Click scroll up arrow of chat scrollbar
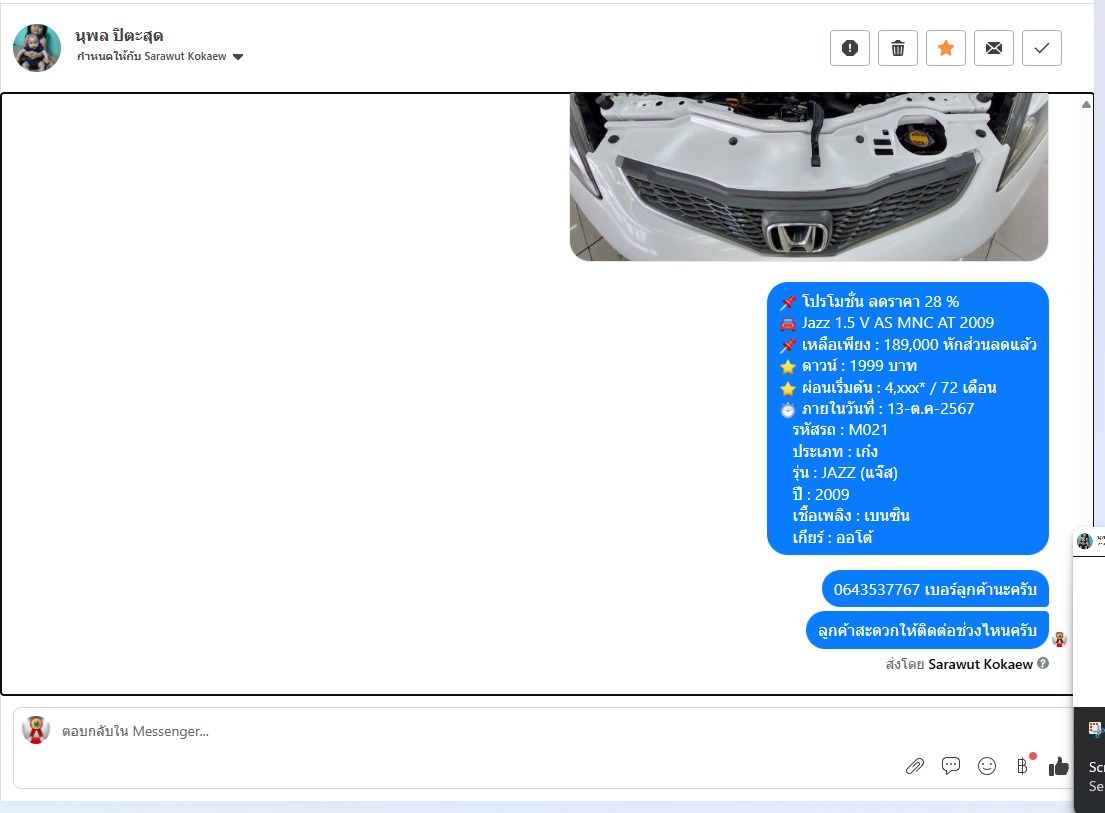Image resolution: width=1105 pixels, height=813 pixels. click(1086, 104)
